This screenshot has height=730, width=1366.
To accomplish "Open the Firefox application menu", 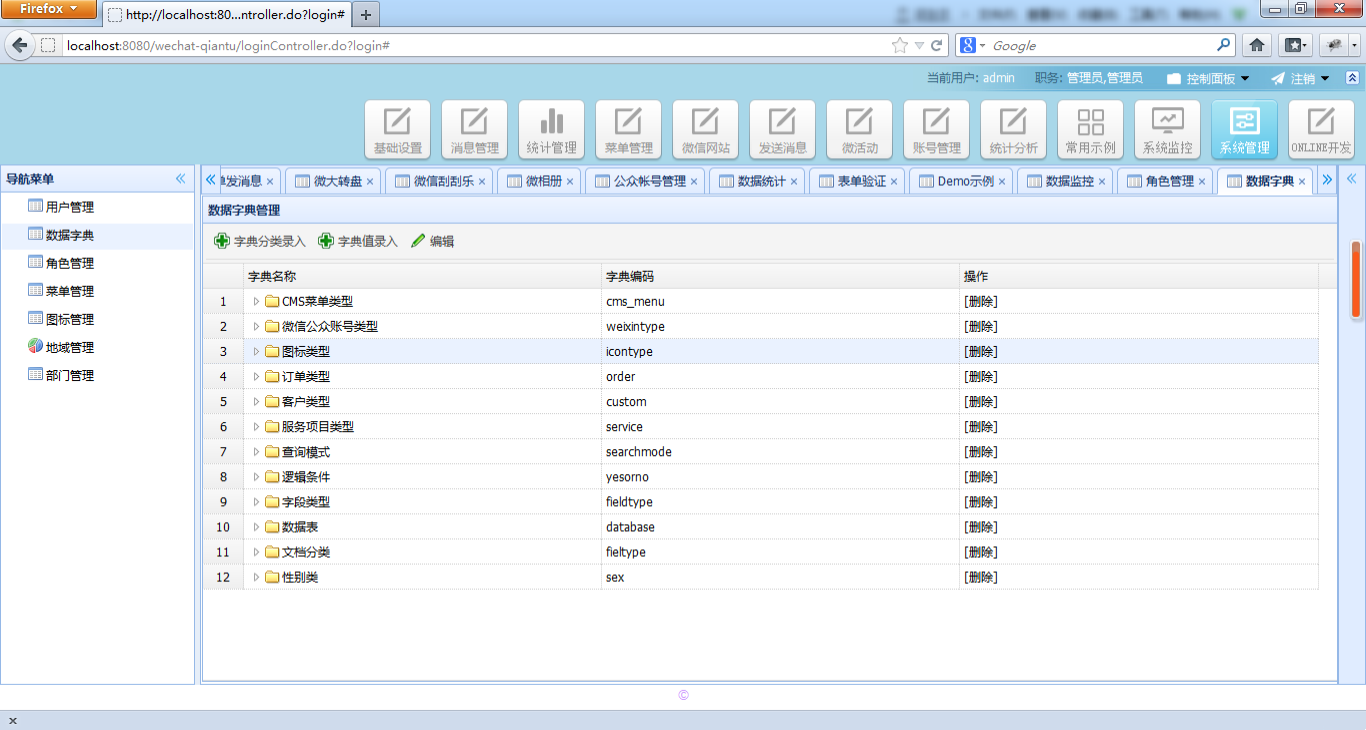I will (x=48, y=9).
